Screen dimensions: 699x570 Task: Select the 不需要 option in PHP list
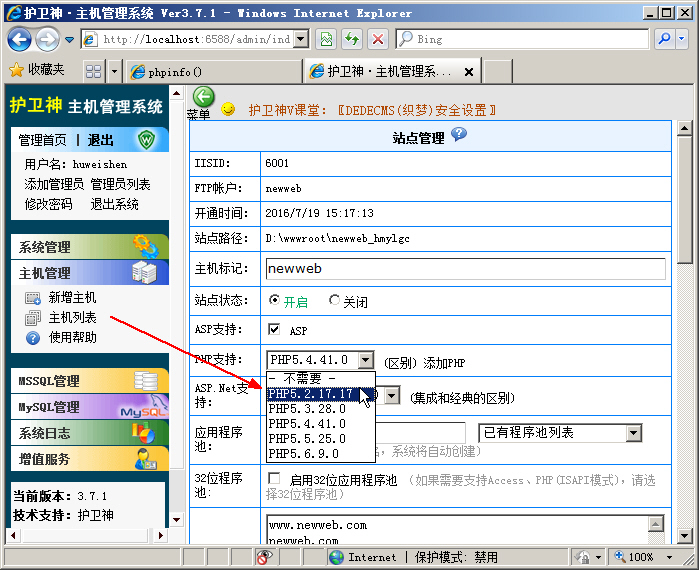307,379
